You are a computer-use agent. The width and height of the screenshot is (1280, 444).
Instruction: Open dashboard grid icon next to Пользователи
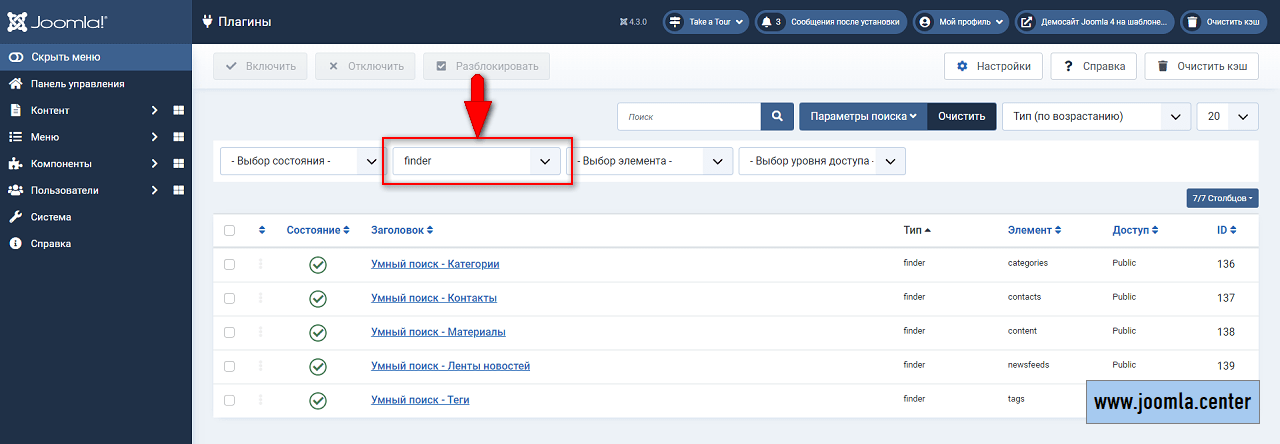pyautogui.click(x=179, y=190)
